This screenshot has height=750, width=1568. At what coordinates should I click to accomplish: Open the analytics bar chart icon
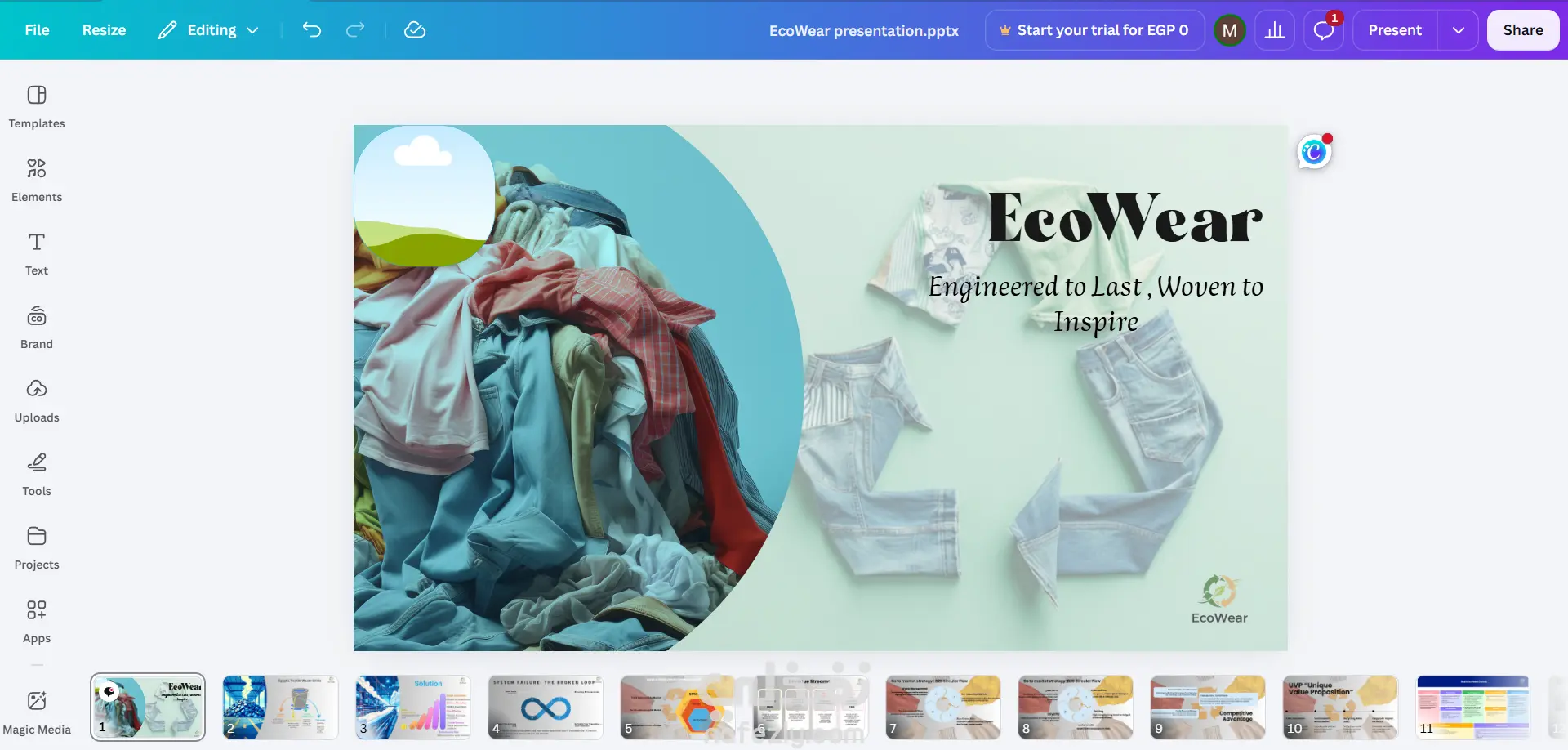coord(1275,30)
